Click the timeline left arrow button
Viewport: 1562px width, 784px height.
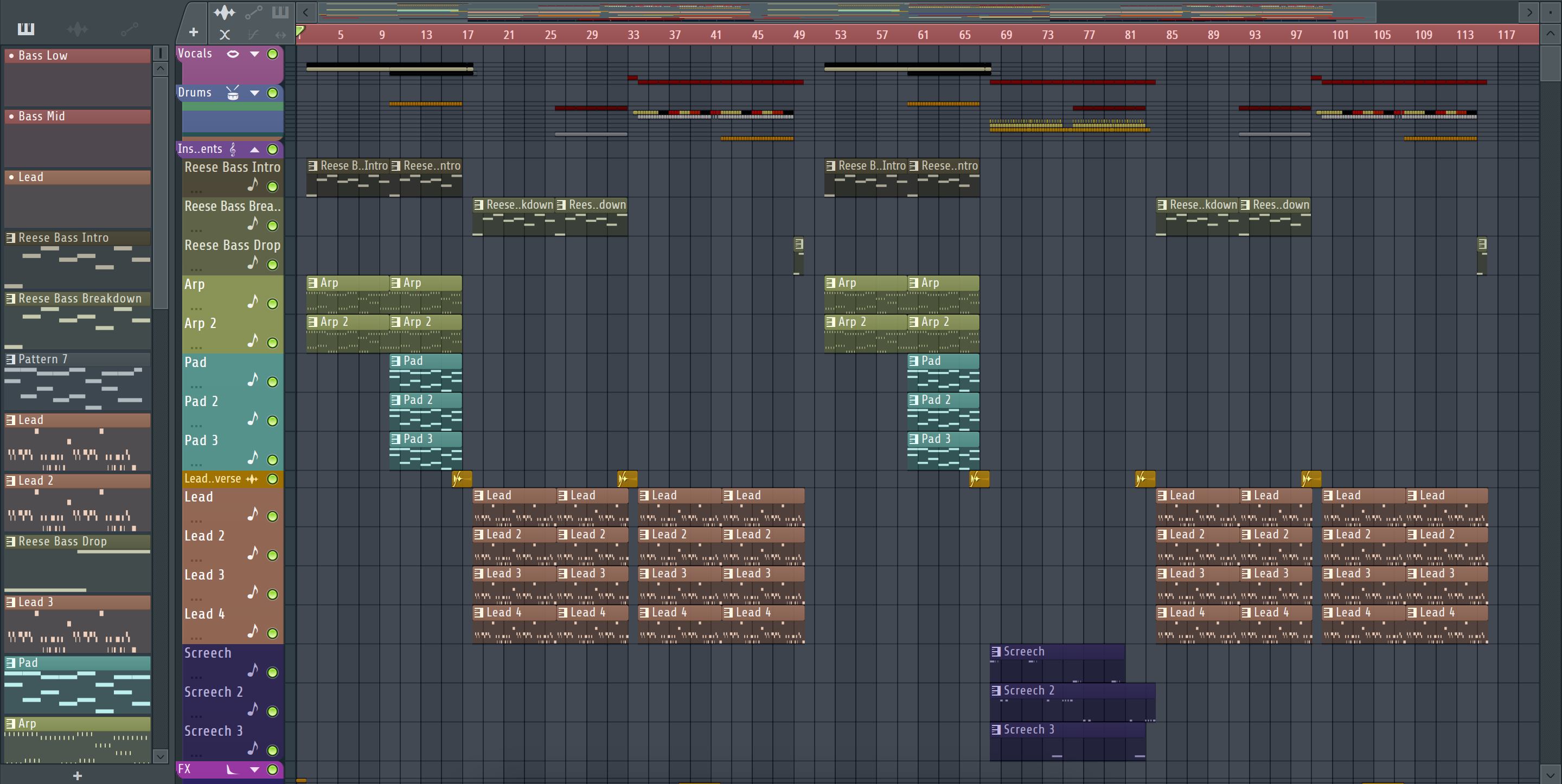click(305, 12)
